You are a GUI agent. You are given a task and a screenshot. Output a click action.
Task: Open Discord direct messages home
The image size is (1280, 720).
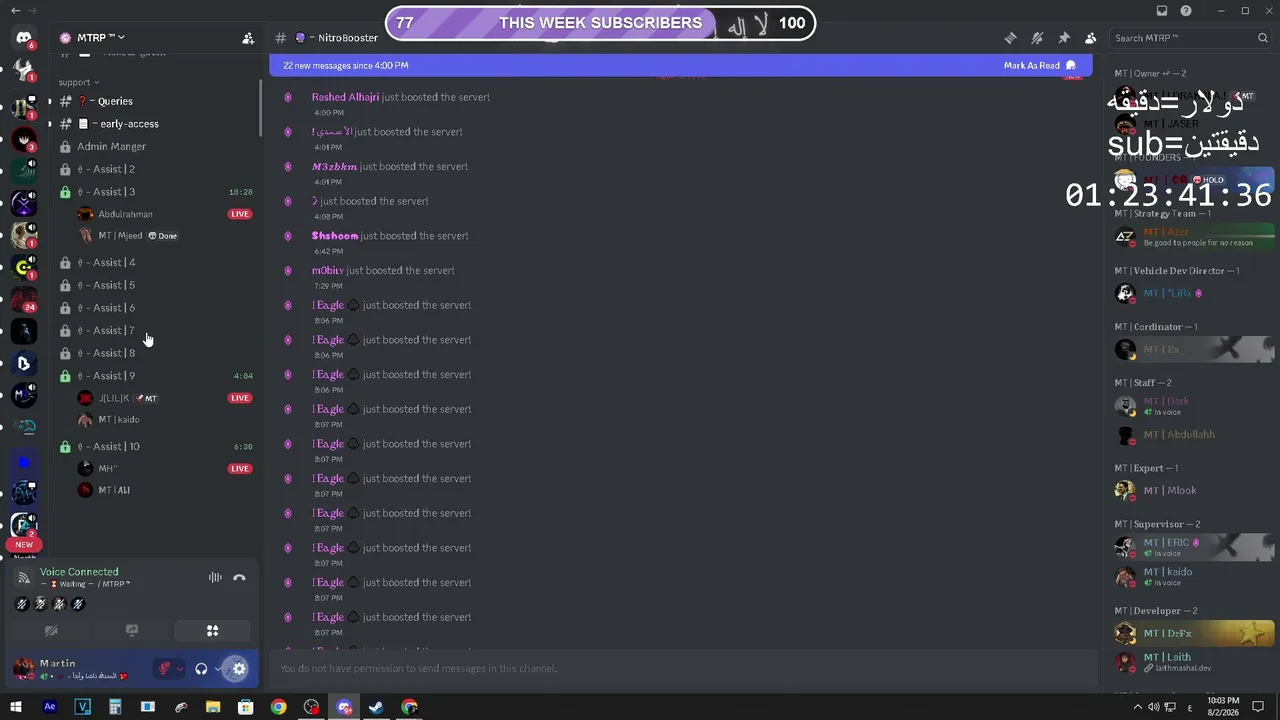click(23, 38)
